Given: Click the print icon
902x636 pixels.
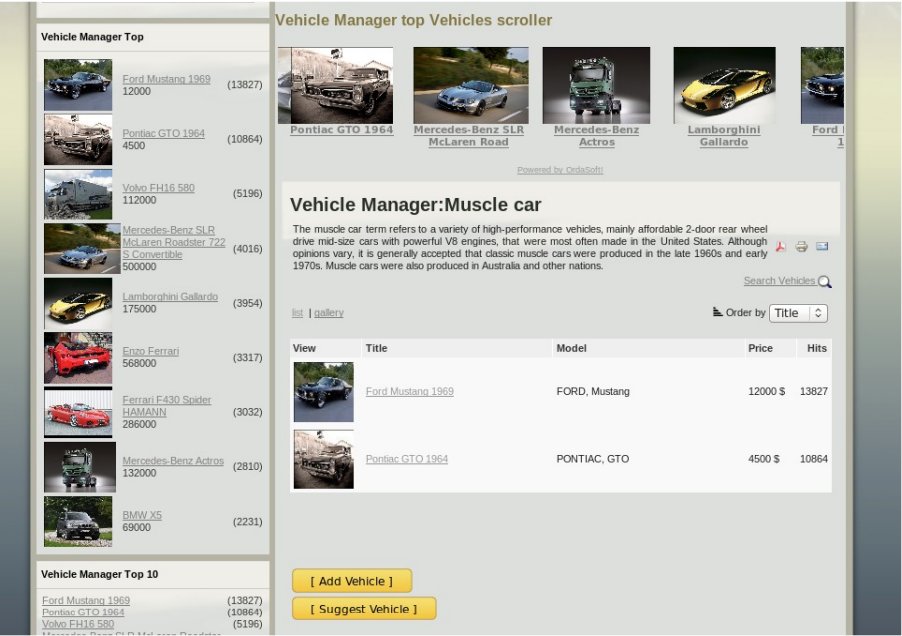Looking at the screenshot, I should [801, 247].
